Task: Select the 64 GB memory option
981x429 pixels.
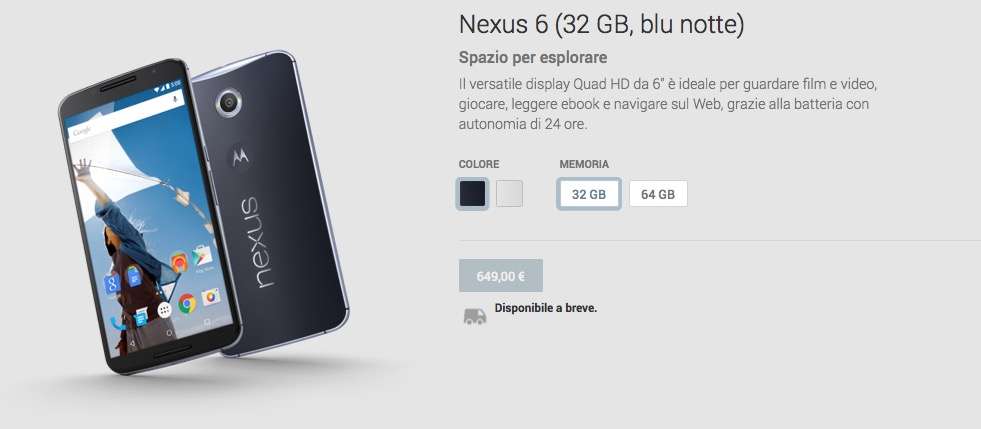Action: point(658,194)
